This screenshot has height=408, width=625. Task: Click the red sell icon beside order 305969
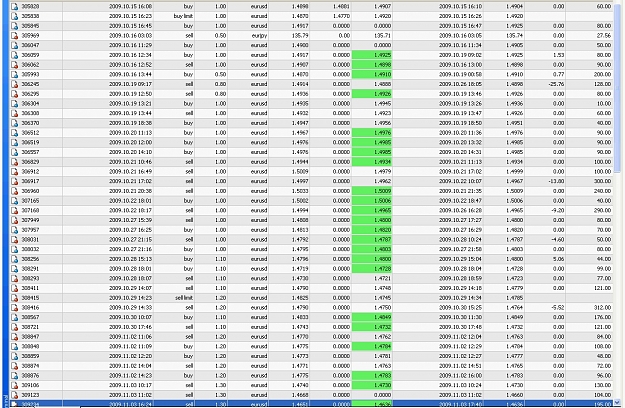coord(14,36)
